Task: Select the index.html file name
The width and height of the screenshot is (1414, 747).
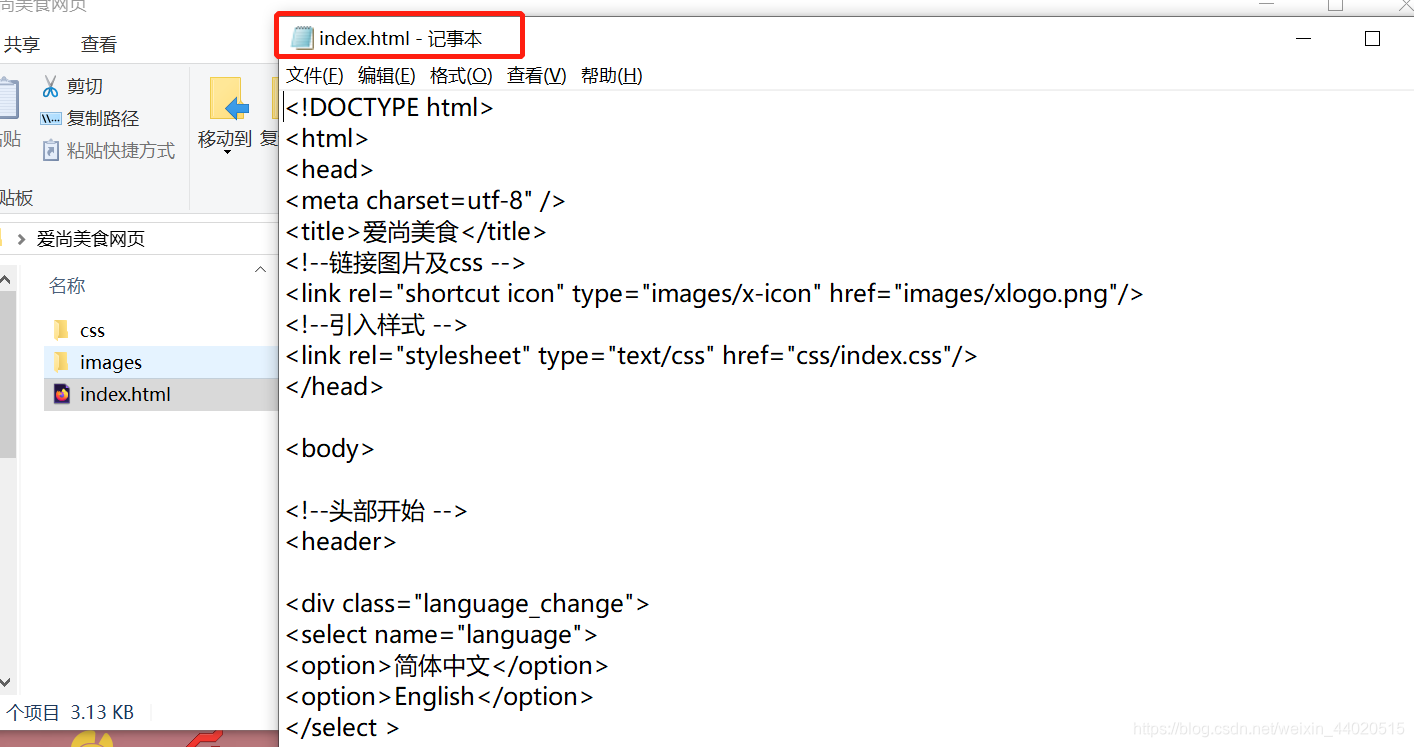Action: [x=125, y=395]
